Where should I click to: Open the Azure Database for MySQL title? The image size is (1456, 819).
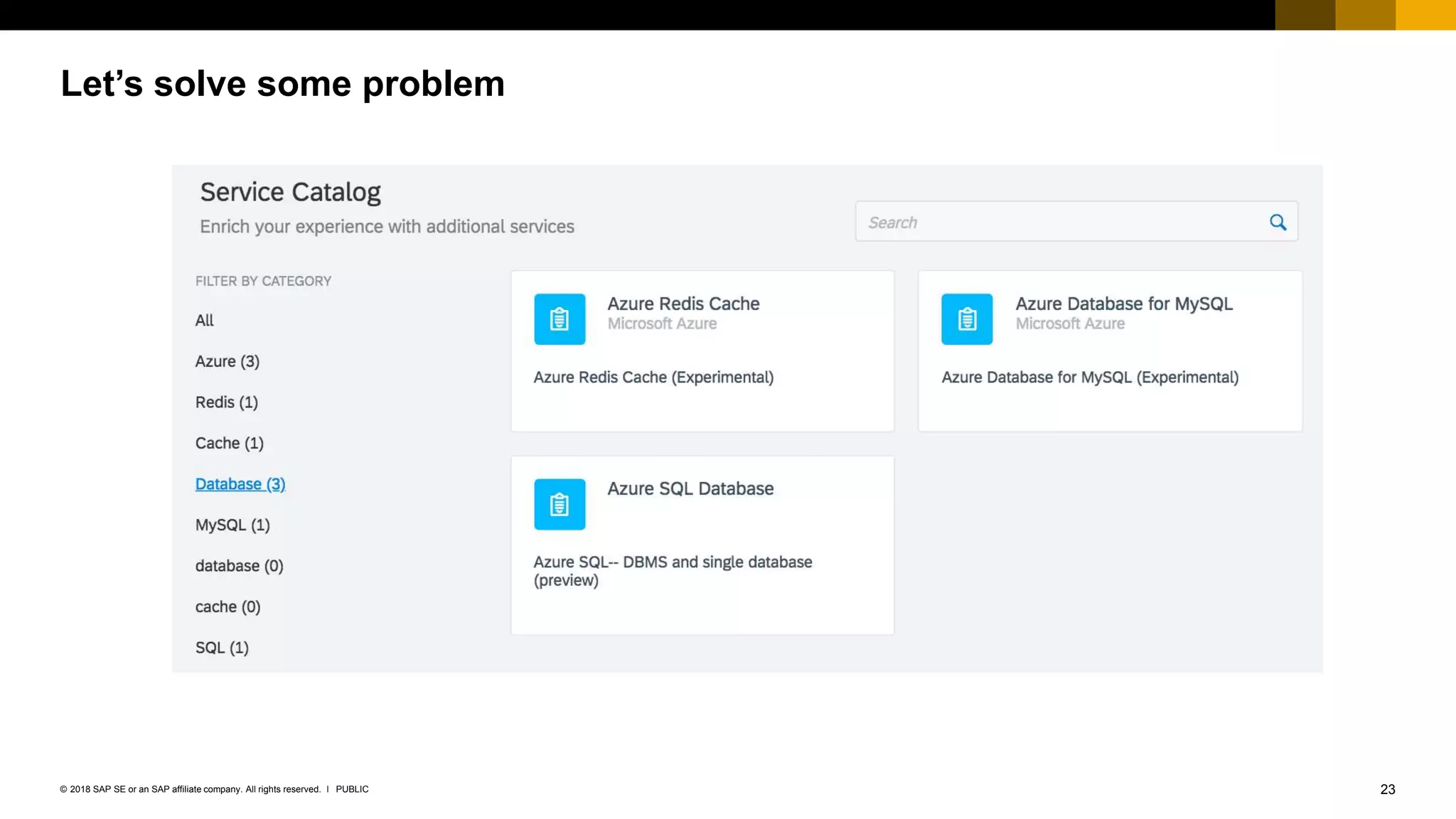coord(1124,304)
